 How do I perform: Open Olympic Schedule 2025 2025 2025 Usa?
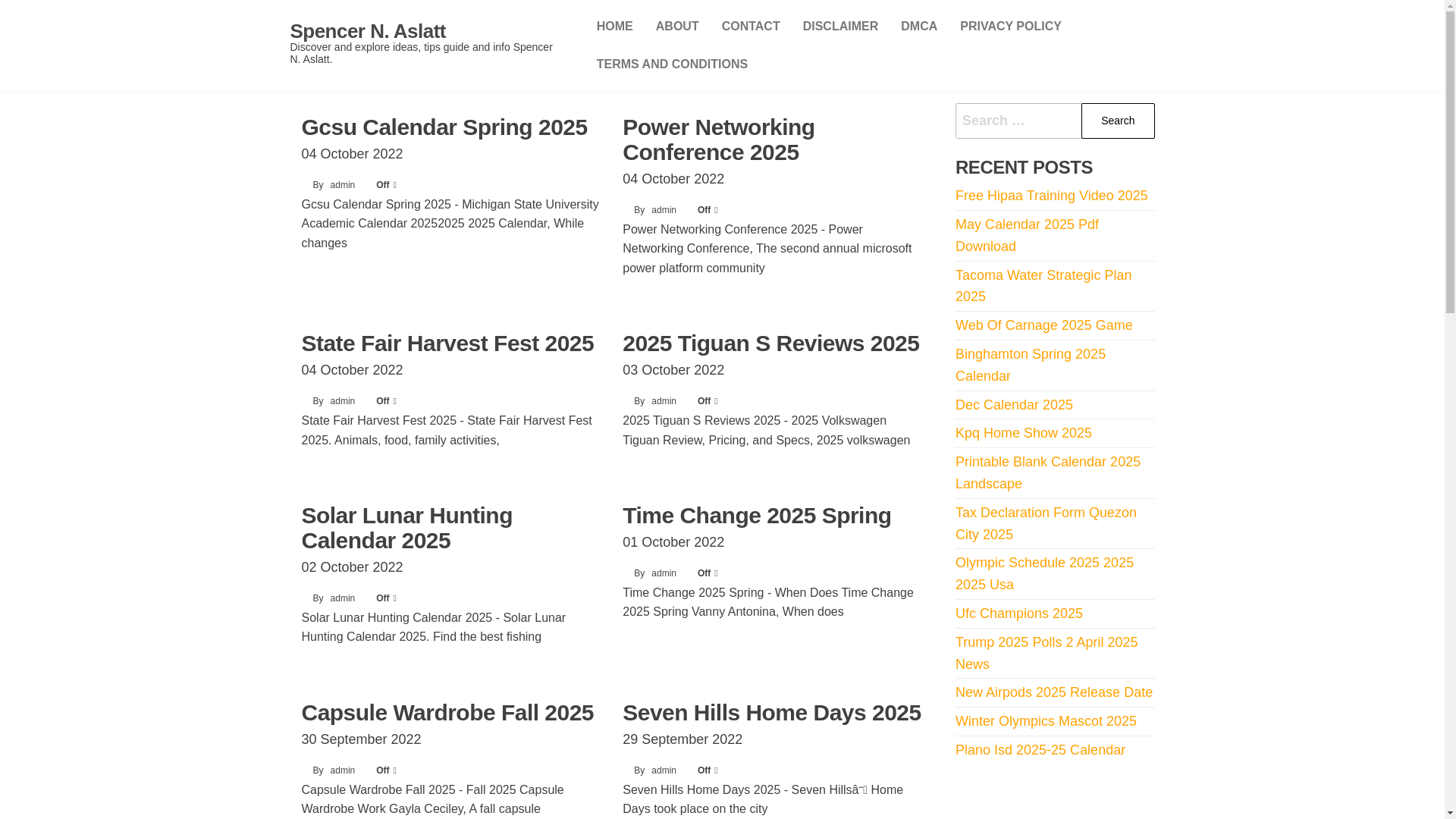(1044, 573)
